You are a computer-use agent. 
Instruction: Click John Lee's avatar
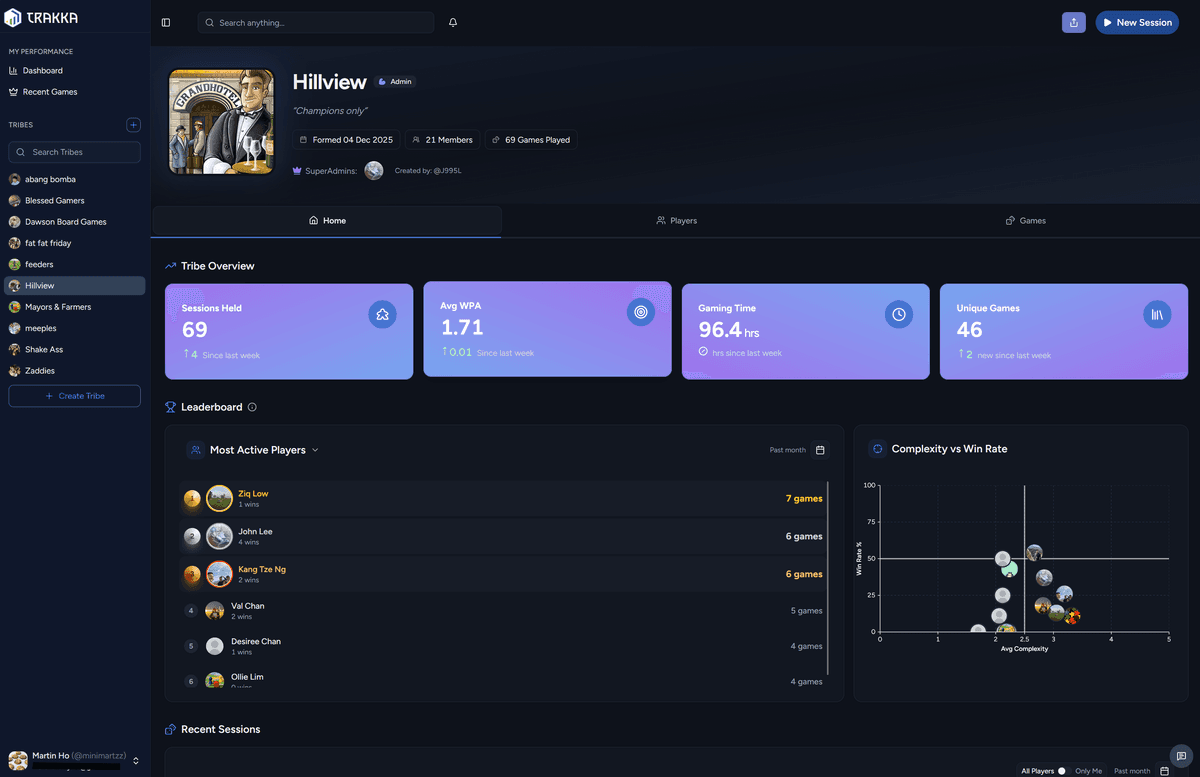pyautogui.click(x=220, y=536)
